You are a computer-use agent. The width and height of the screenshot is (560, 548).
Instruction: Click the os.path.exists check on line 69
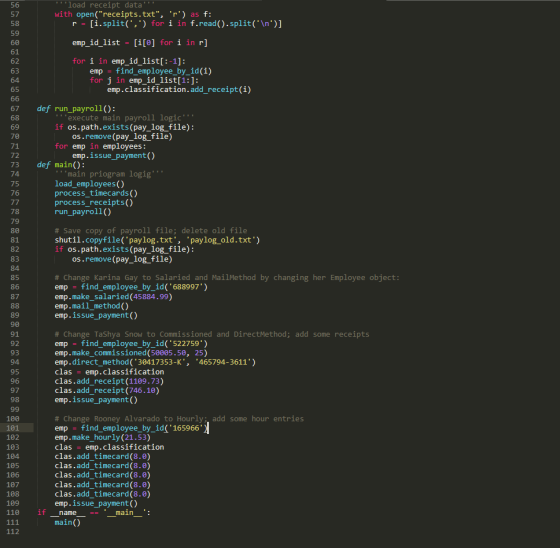124,127
